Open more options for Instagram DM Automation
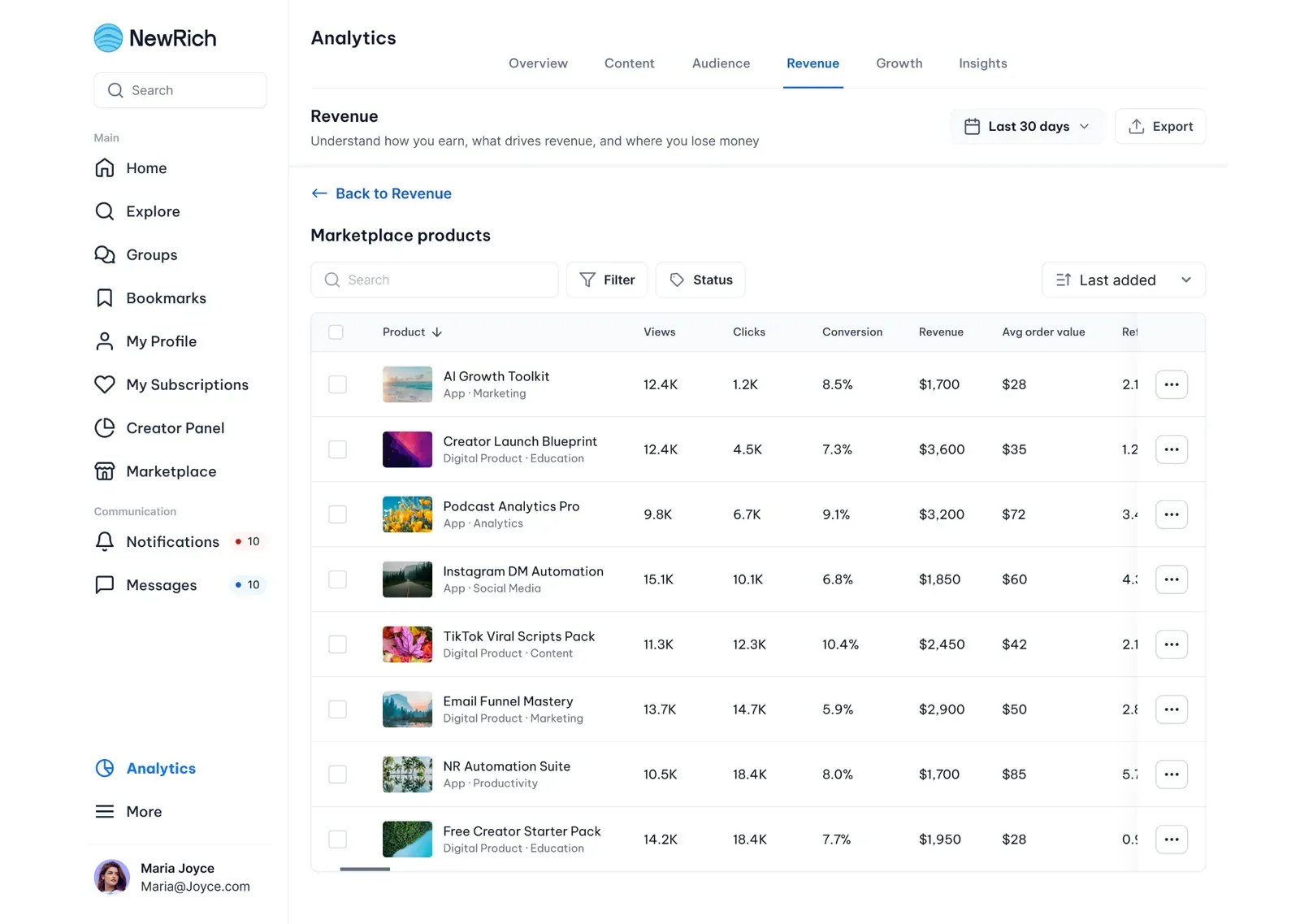Viewport: 1300px width, 924px height. pyautogui.click(x=1172, y=579)
